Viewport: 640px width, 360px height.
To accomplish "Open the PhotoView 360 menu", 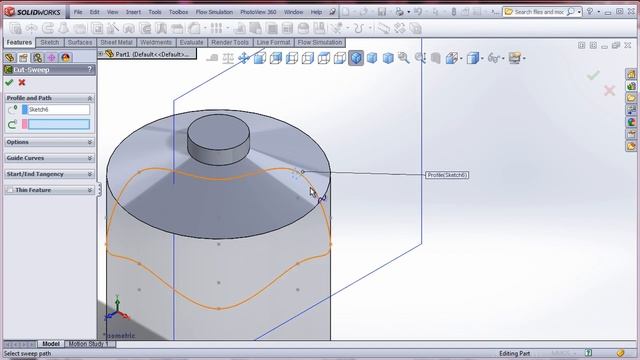I will pyautogui.click(x=258, y=12).
